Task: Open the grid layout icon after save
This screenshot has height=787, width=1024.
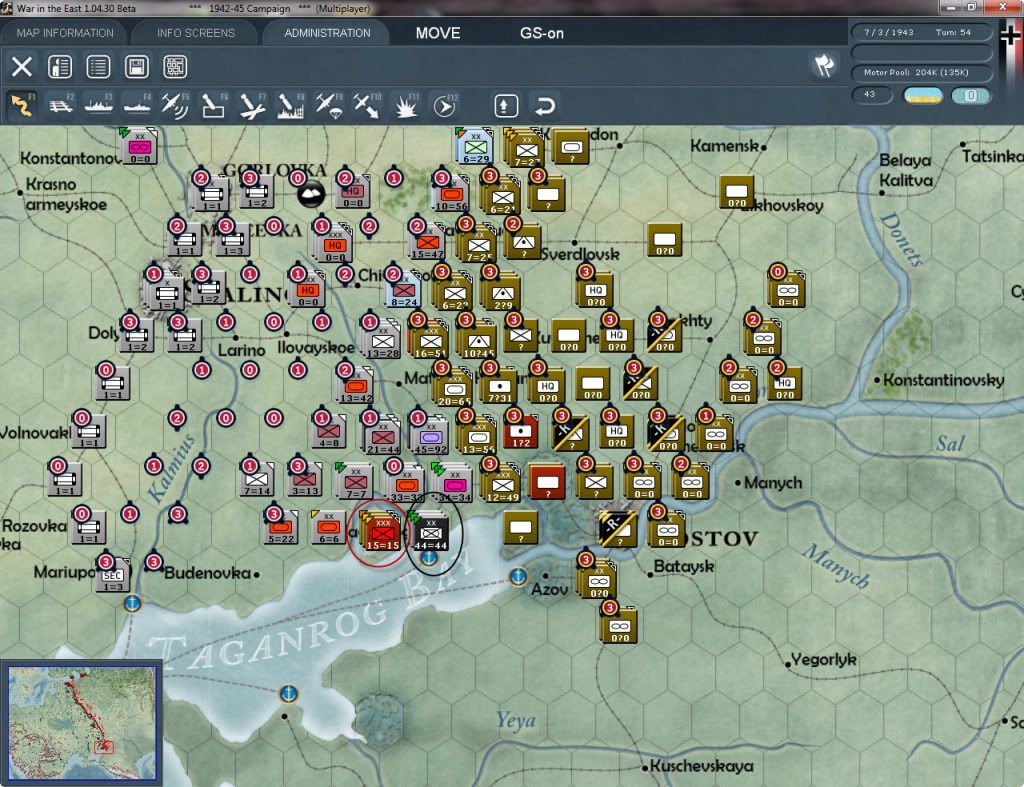Action: (x=175, y=67)
